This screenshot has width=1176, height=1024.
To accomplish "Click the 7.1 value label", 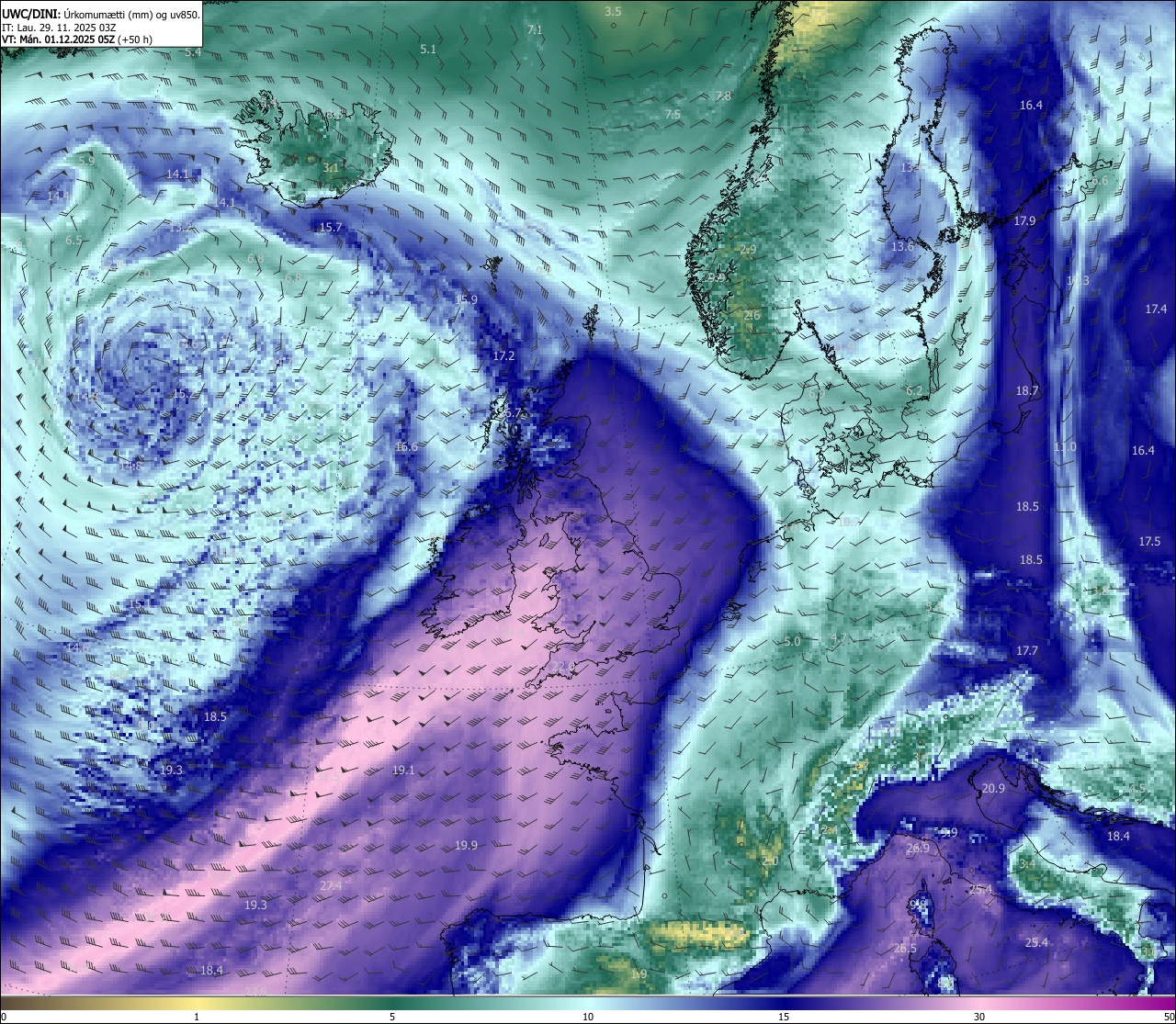I will pos(535,29).
